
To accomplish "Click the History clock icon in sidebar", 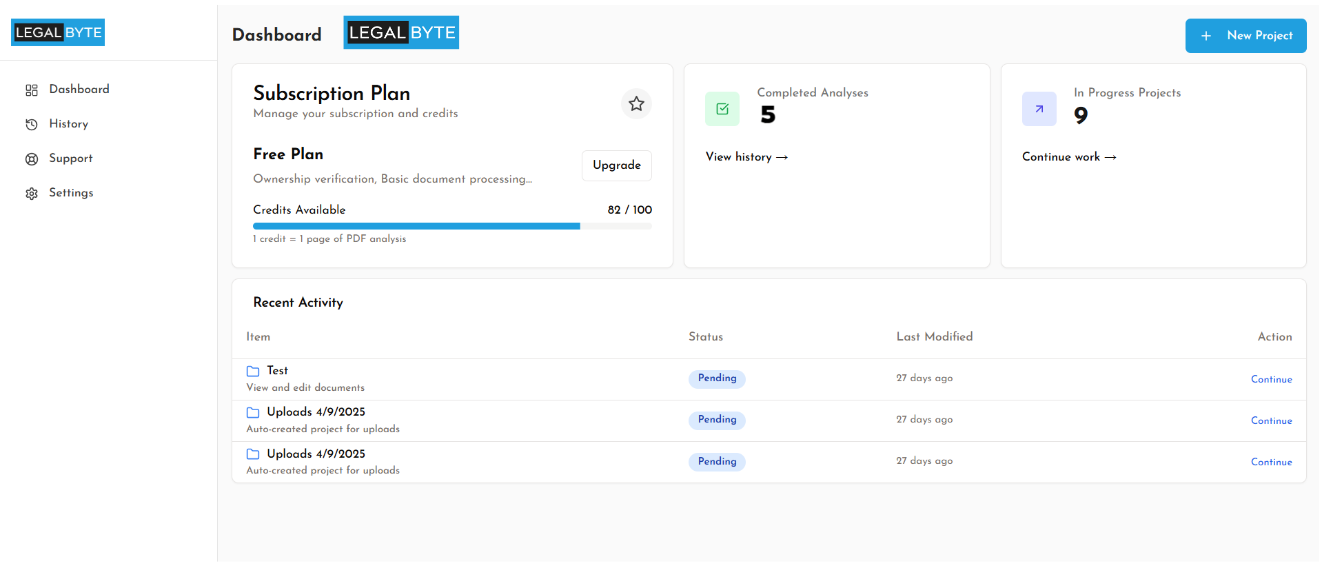I will (x=31, y=124).
